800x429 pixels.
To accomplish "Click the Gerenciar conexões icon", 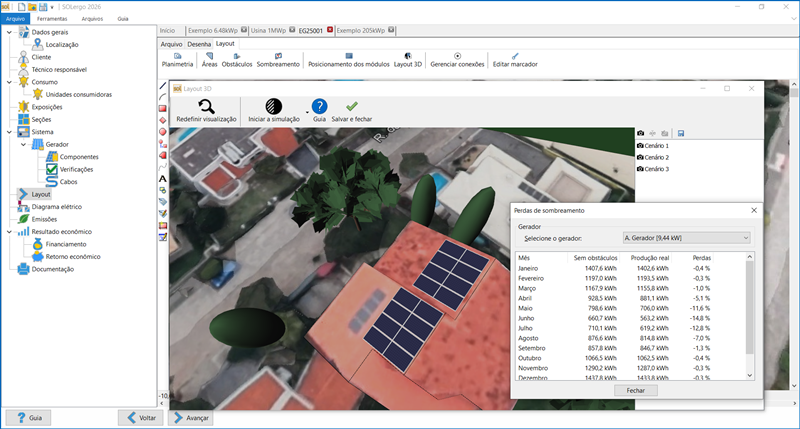I will point(457,58).
